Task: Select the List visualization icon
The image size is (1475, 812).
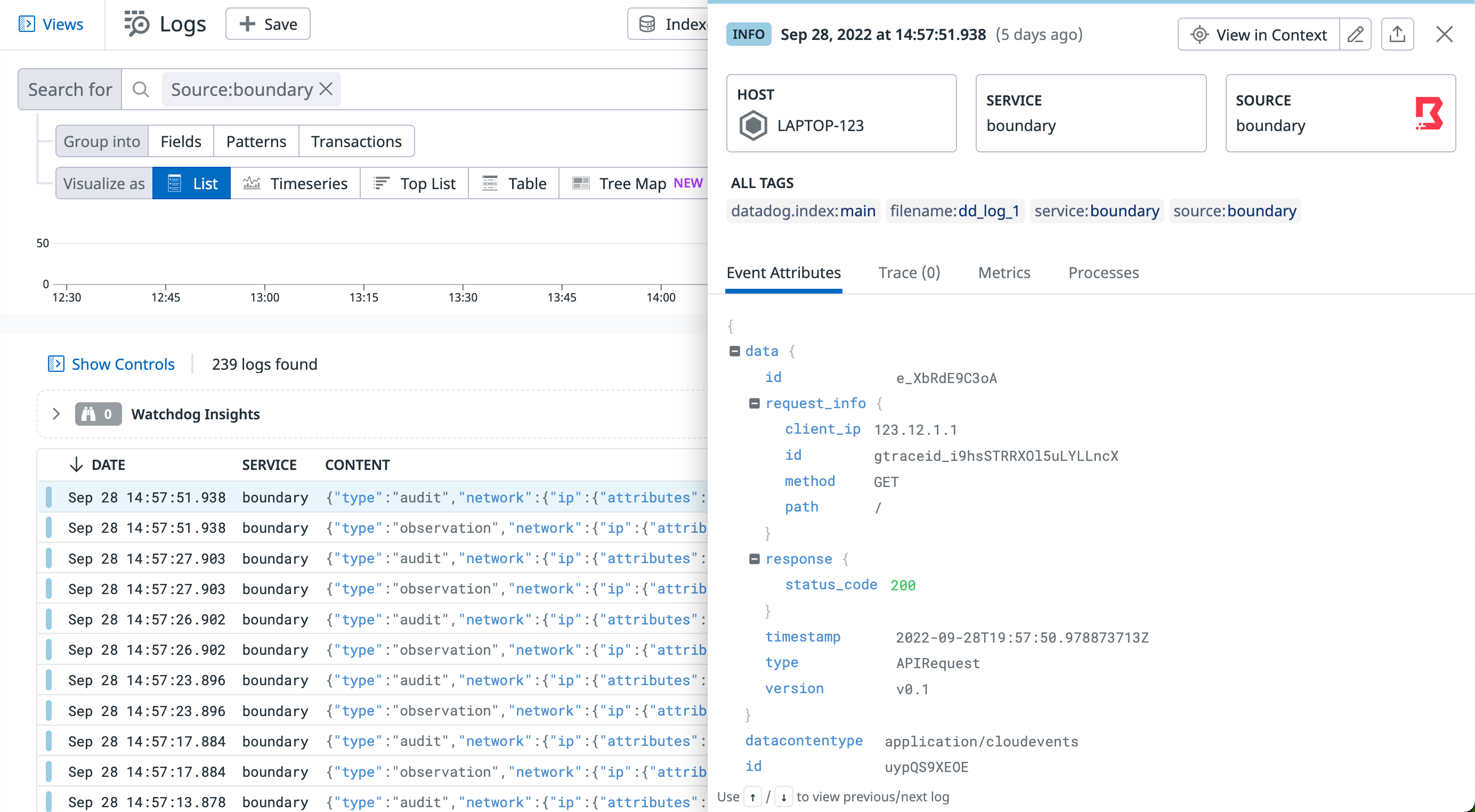Action: pos(175,183)
